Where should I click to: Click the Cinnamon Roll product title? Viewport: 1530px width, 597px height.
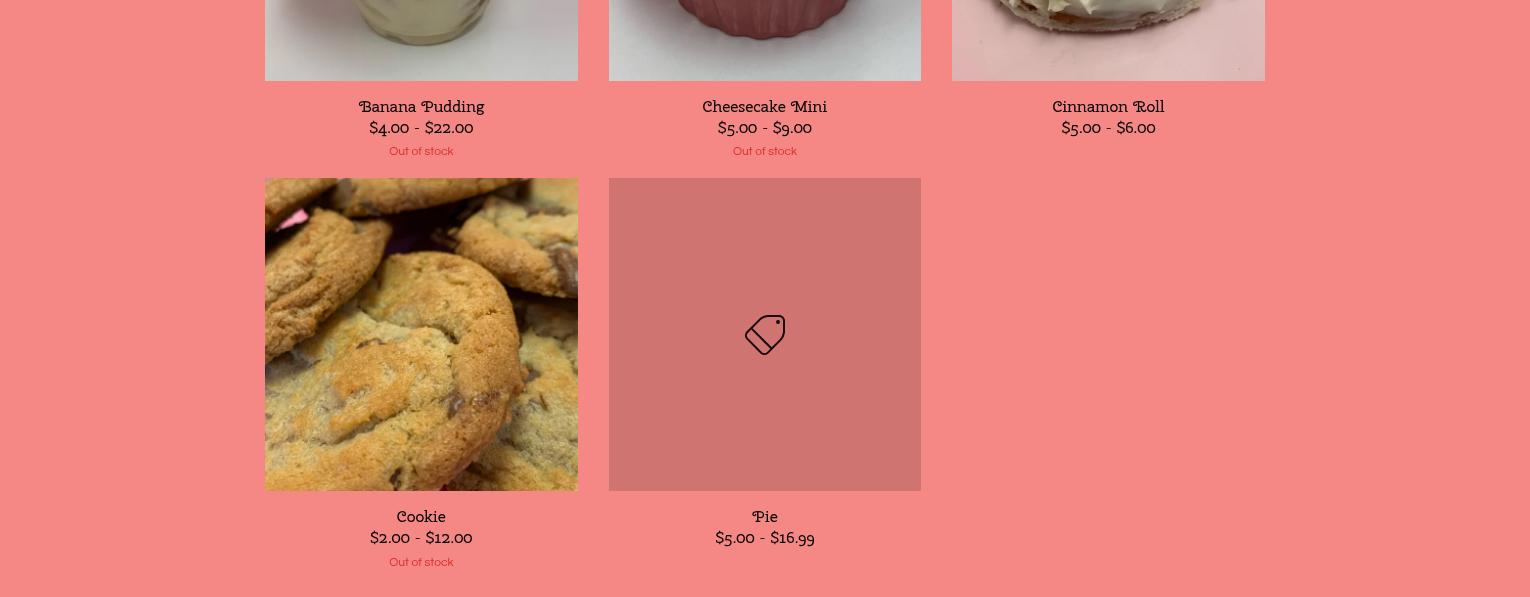pos(1108,106)
